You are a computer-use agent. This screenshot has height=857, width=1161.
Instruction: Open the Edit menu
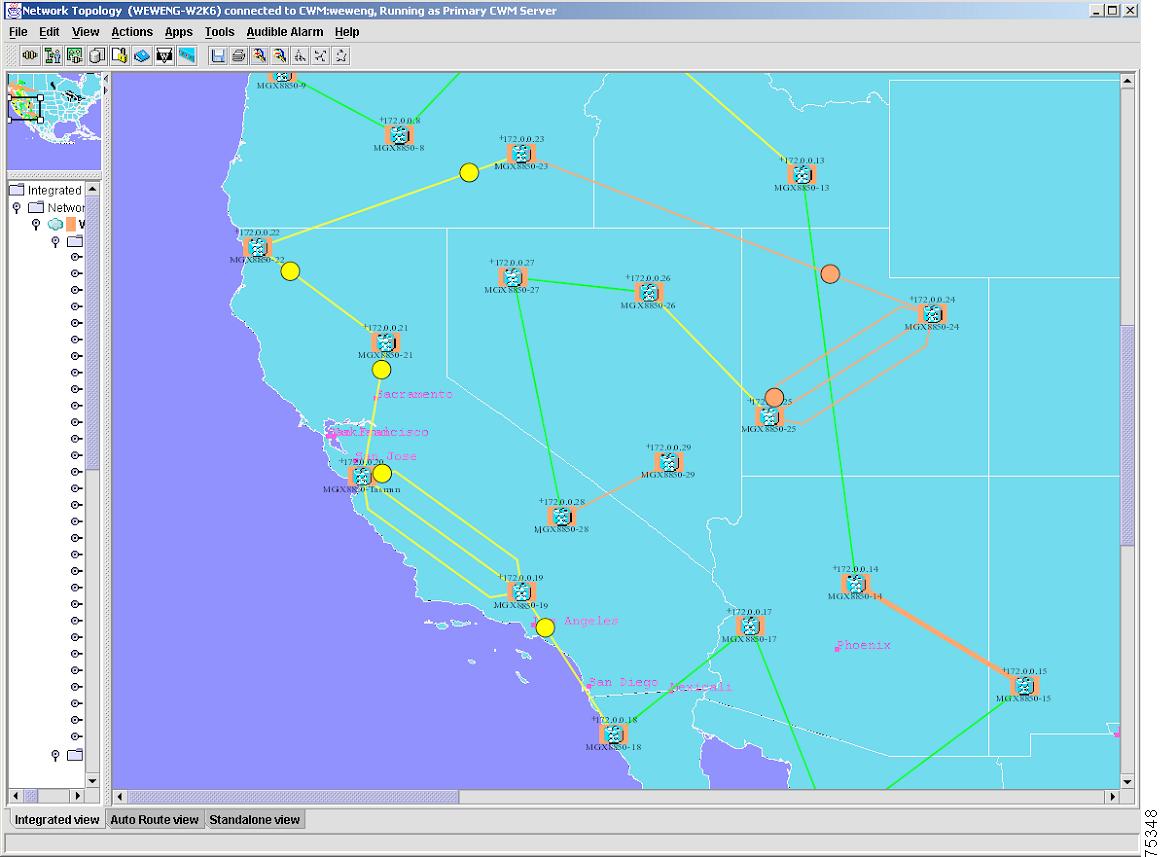[49, 32]
